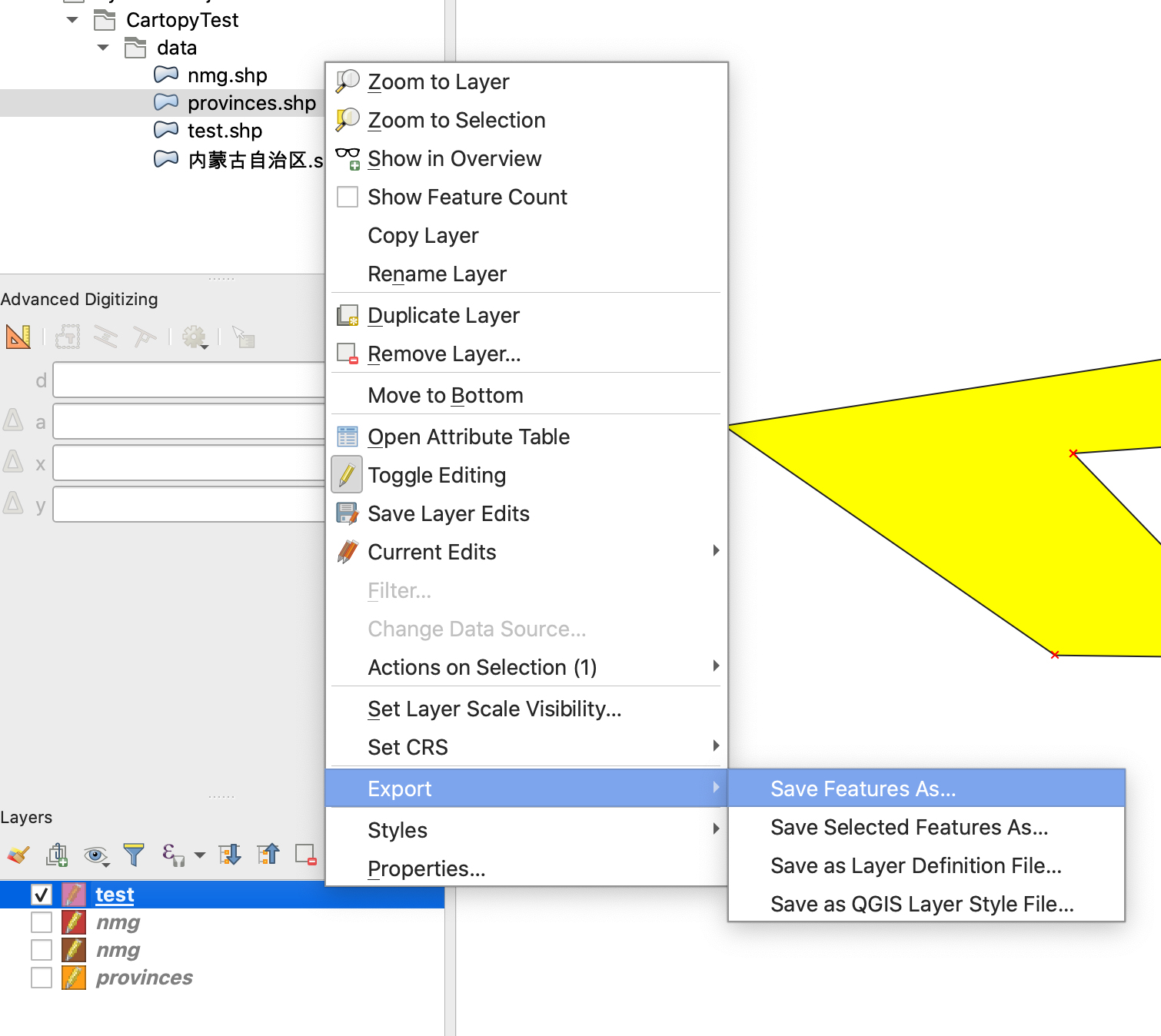Screen dimensions: 1161x1036
Task: Expand the Styles submenu
Action: tap(526, 830)
